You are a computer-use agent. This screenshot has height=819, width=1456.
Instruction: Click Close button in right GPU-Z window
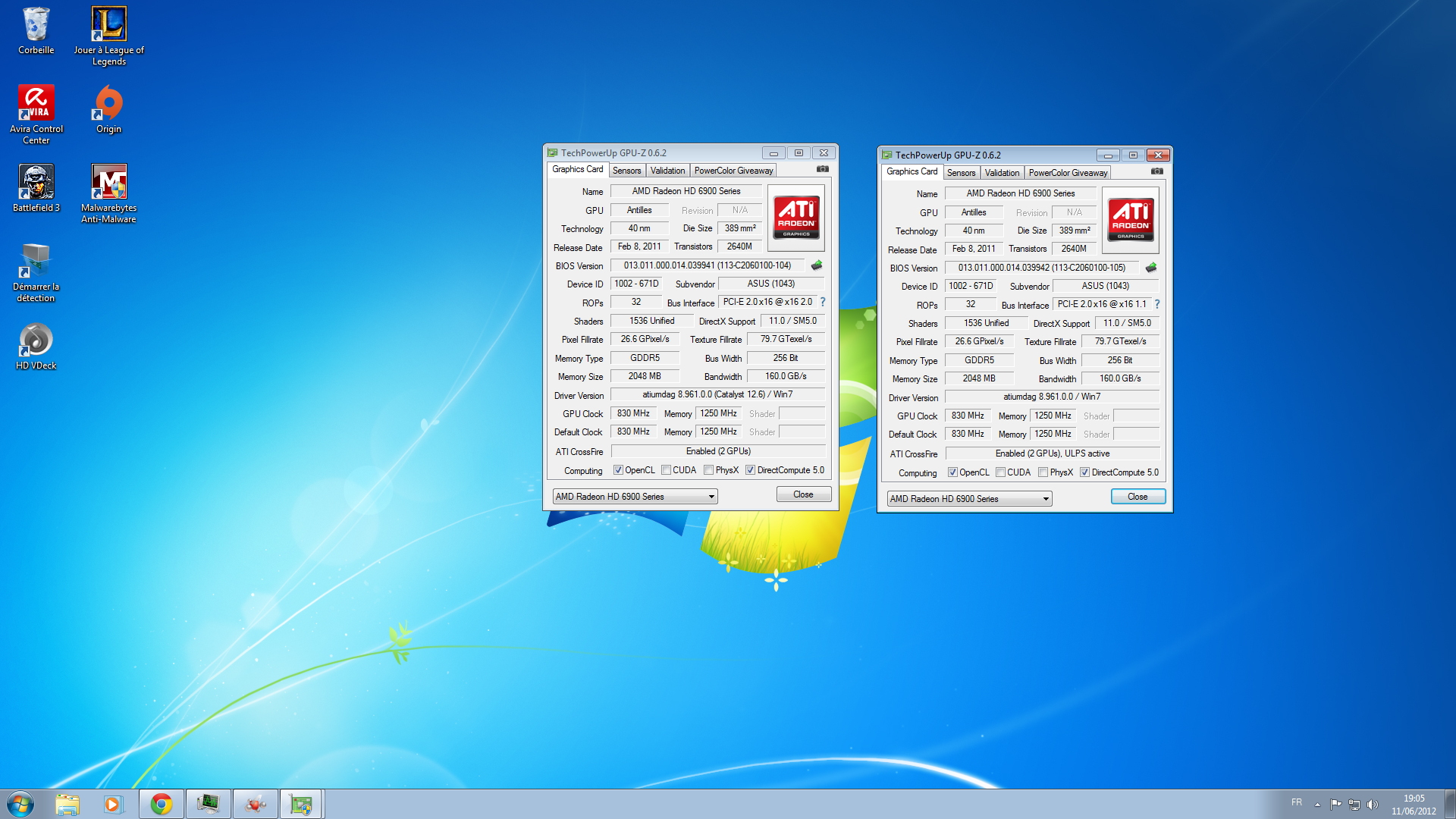pos(1137,497)
